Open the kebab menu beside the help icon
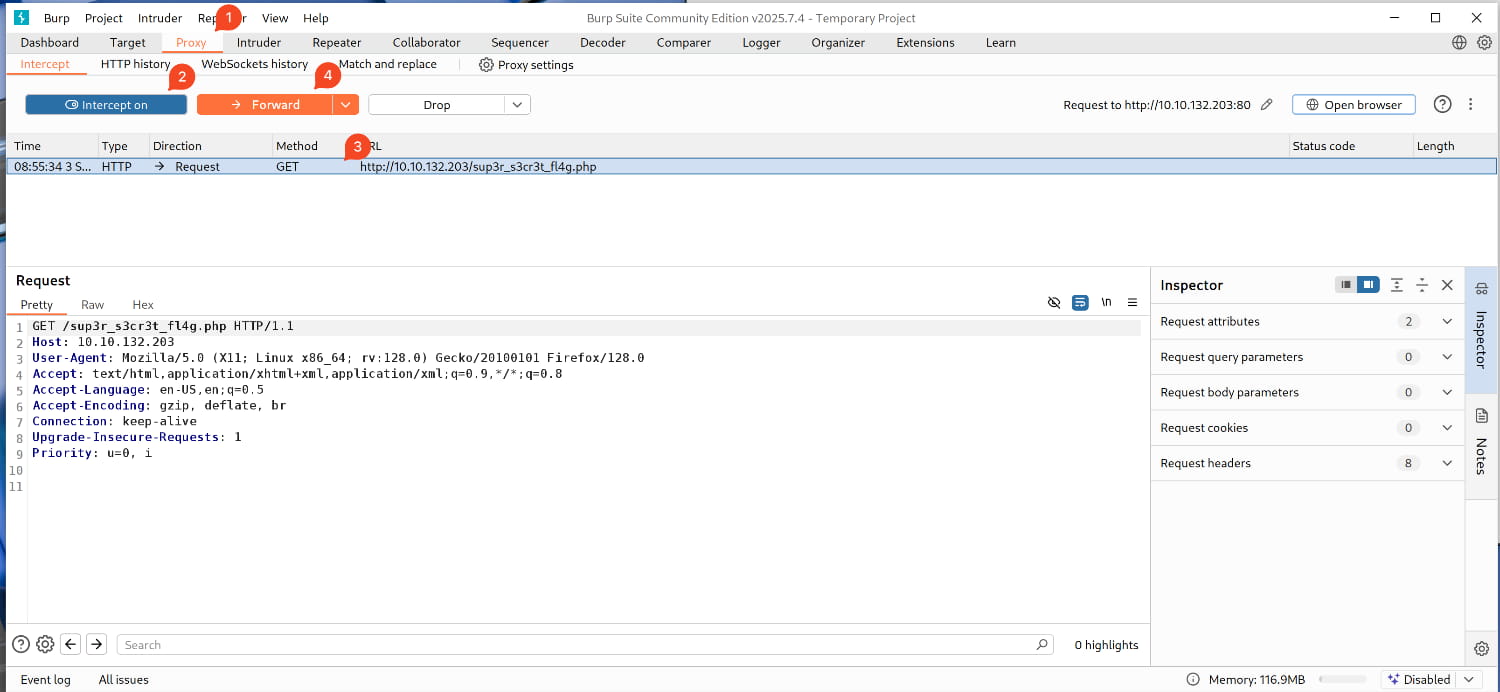The width and height of the screenshot is (1500, 692). [x=1470, y=105]
